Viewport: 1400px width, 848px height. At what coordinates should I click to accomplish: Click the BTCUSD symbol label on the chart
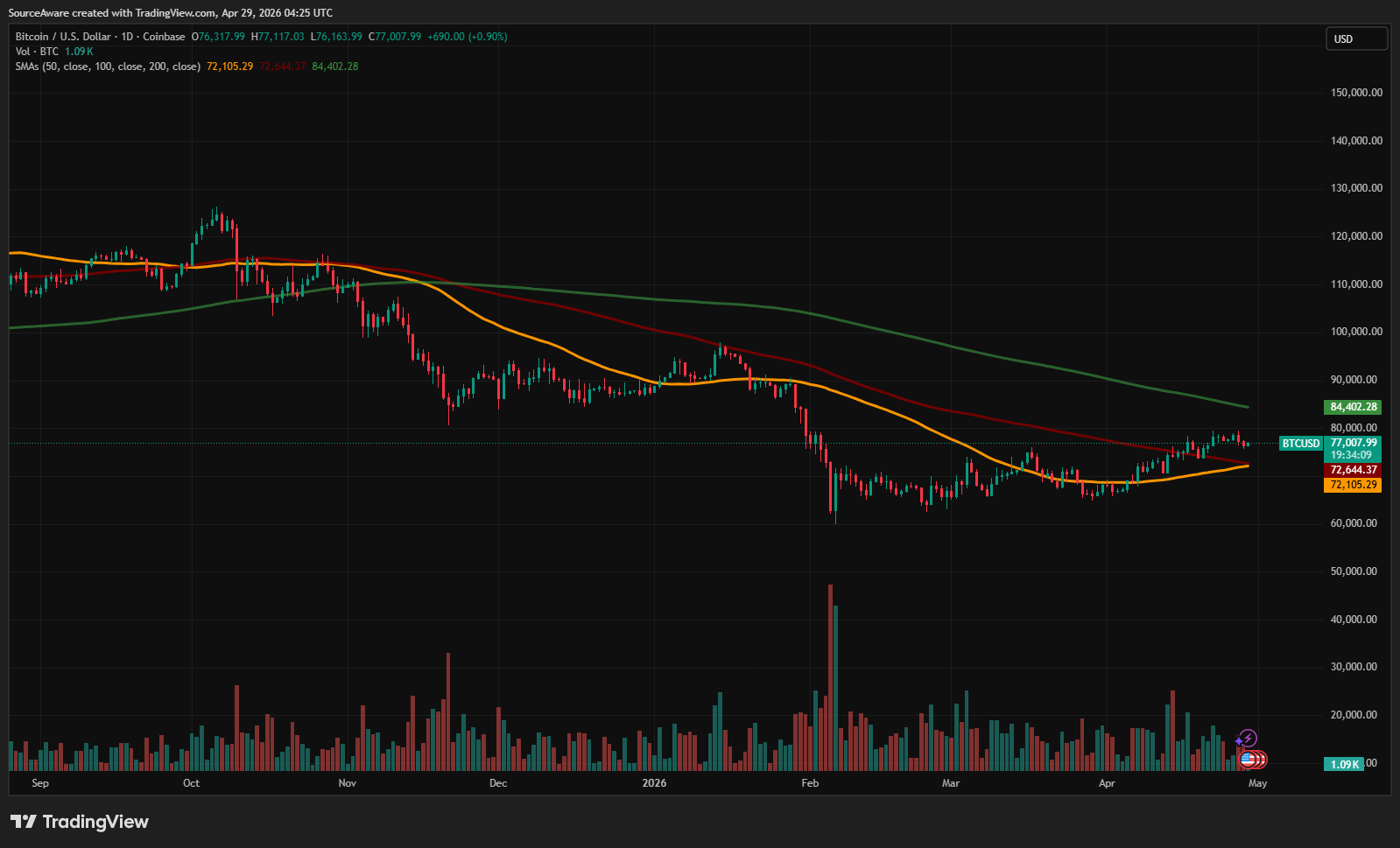[x=1301, y=444]
